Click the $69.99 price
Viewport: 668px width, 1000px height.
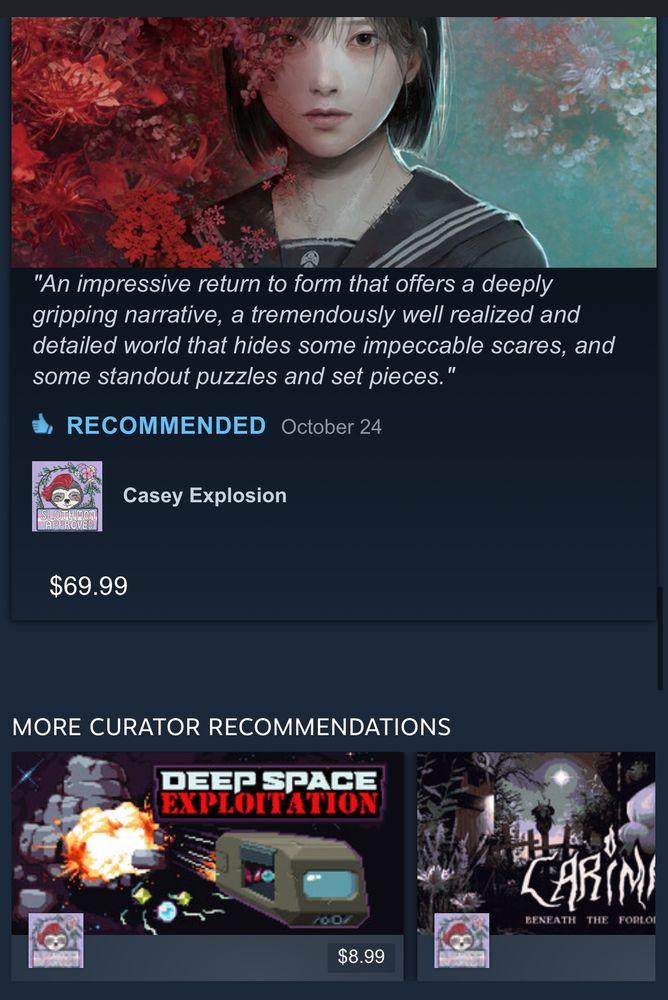[89, 586]
